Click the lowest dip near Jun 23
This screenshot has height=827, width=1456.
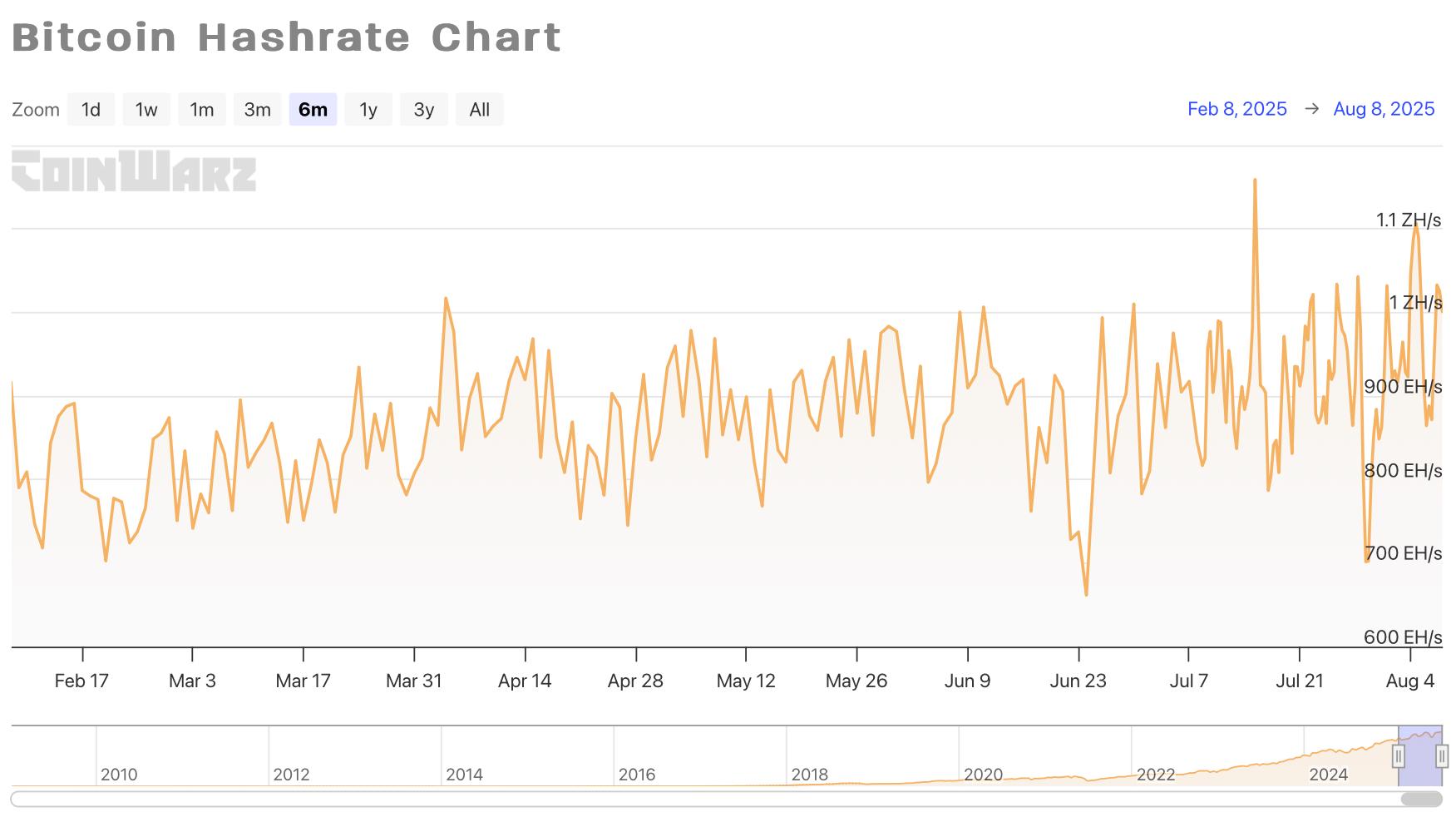tap(1086, 594)
